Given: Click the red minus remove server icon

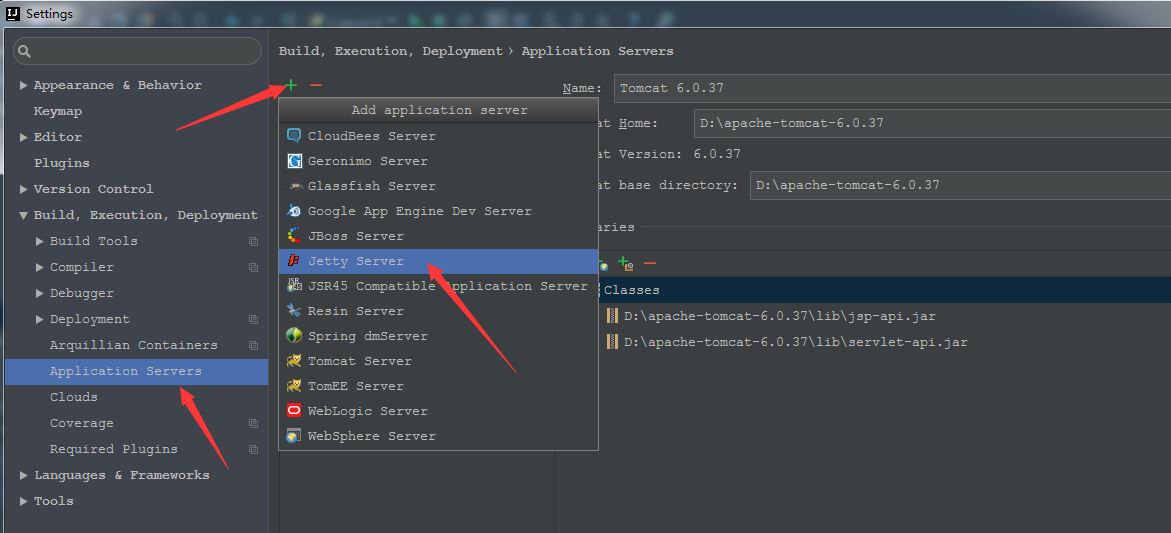Looking at the screenshot, I should pyautogui.click(x=316, y=86).
